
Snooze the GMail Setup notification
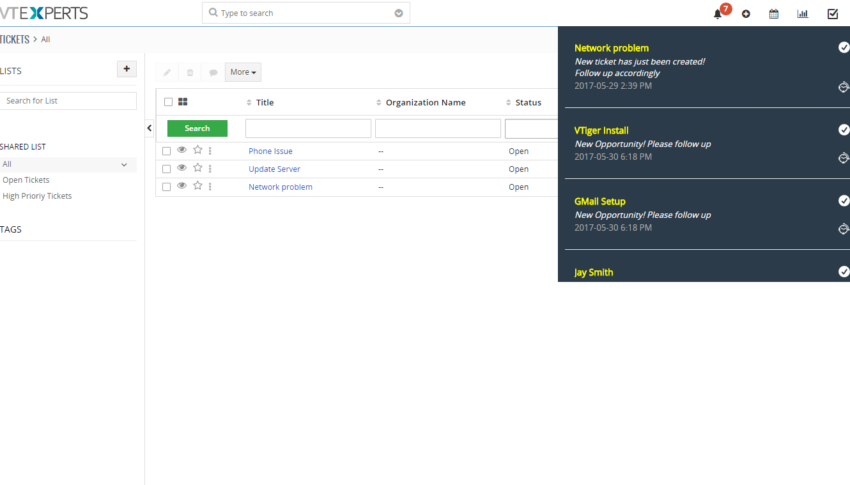point(843,229)
